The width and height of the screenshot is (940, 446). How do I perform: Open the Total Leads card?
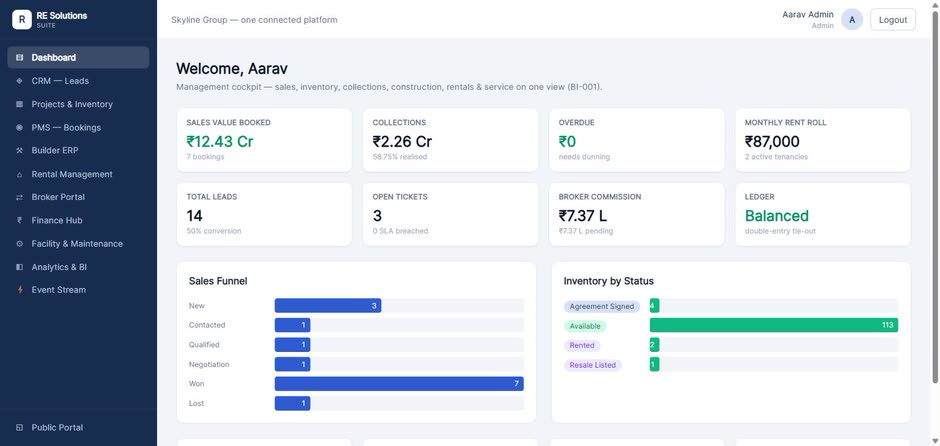(264, 215)
